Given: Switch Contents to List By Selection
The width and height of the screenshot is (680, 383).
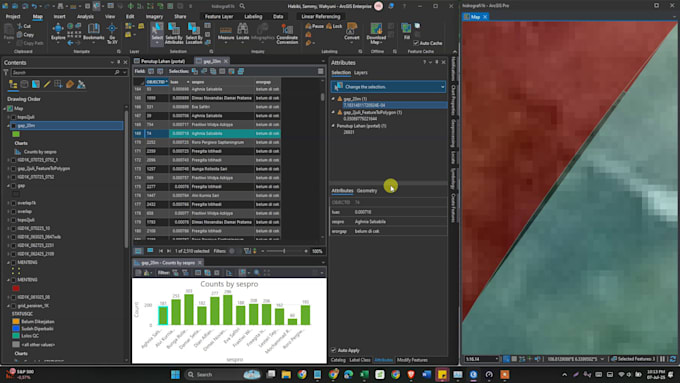Looking at the screenshot, I should pos(36,85).
